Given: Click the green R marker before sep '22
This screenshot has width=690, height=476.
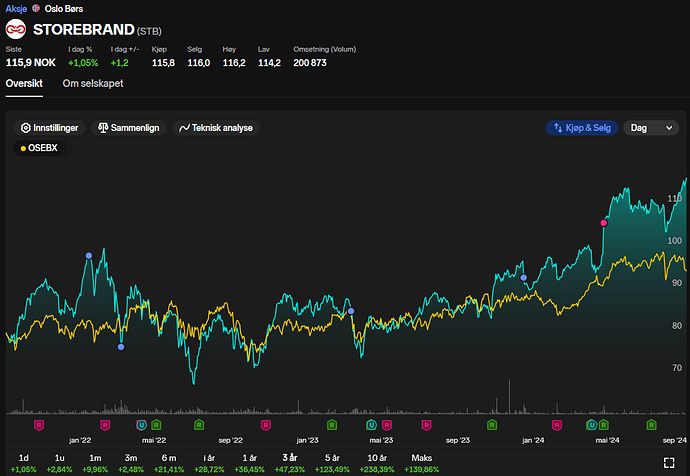Looking at the screenshot, I should coord(199,425).
